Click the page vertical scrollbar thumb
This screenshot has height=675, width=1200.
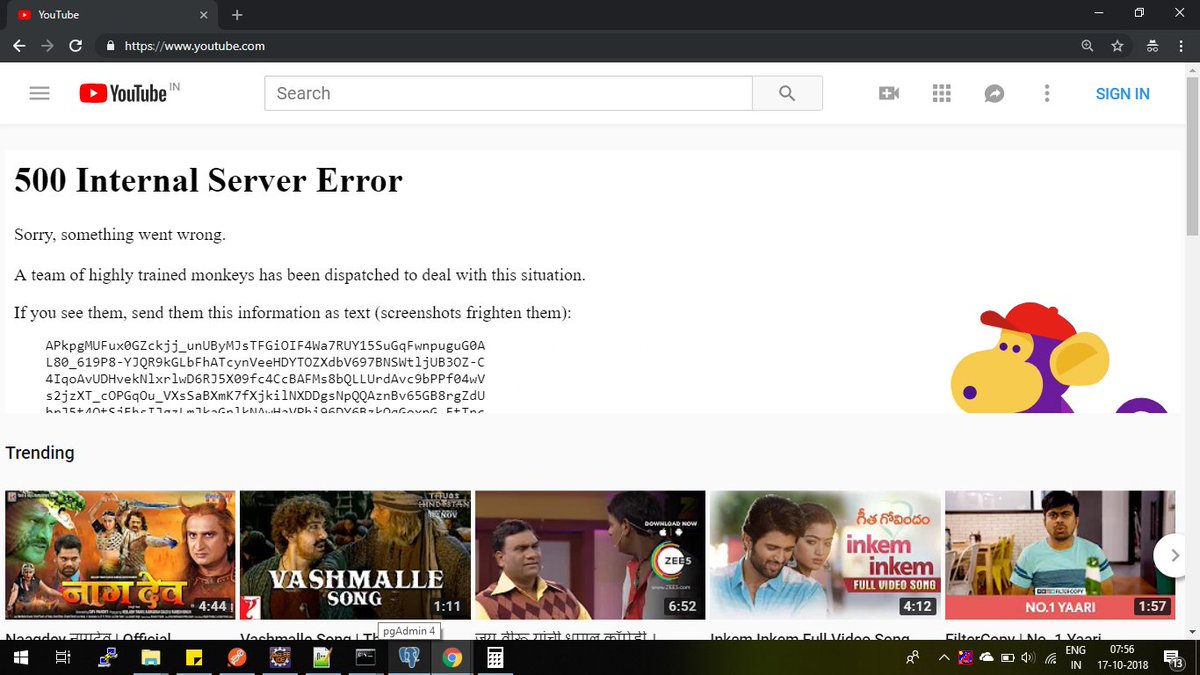click(1191, 155)
